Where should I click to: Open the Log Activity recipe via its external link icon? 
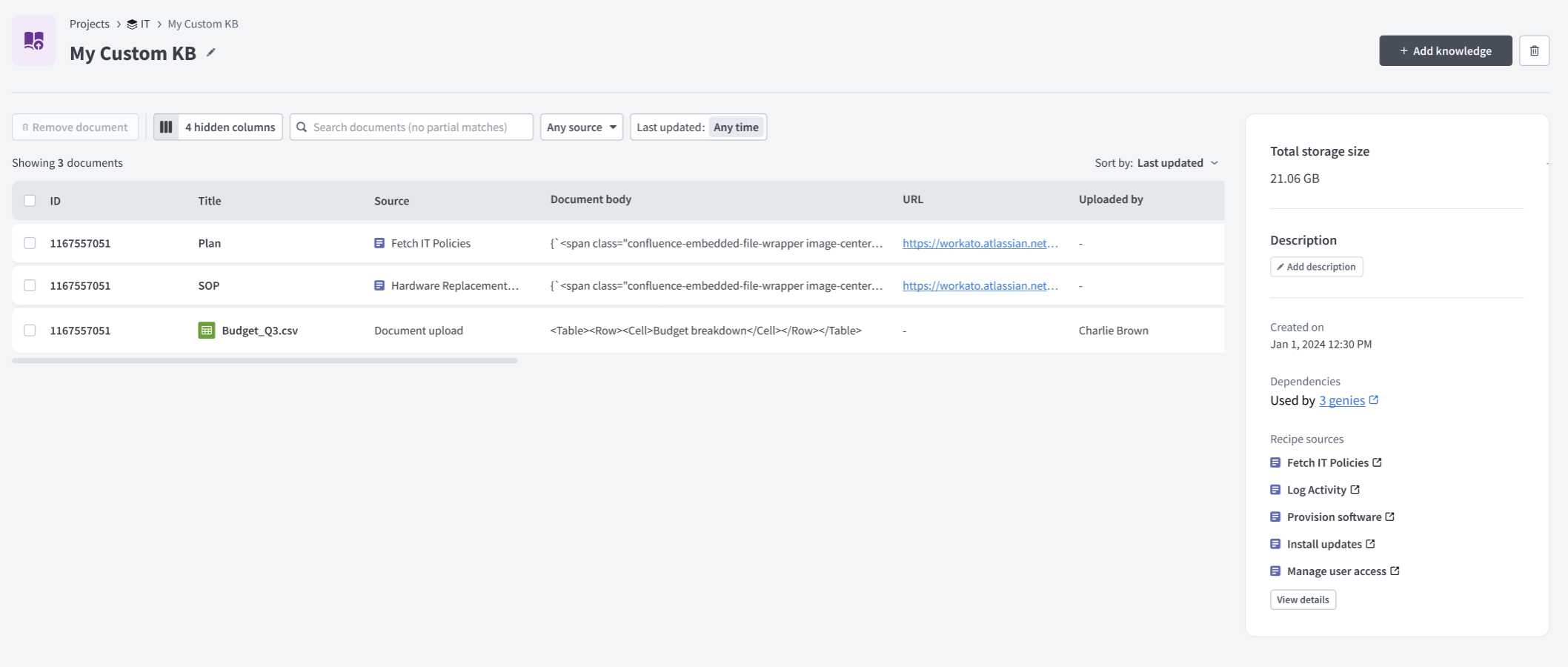point(1355,489)
